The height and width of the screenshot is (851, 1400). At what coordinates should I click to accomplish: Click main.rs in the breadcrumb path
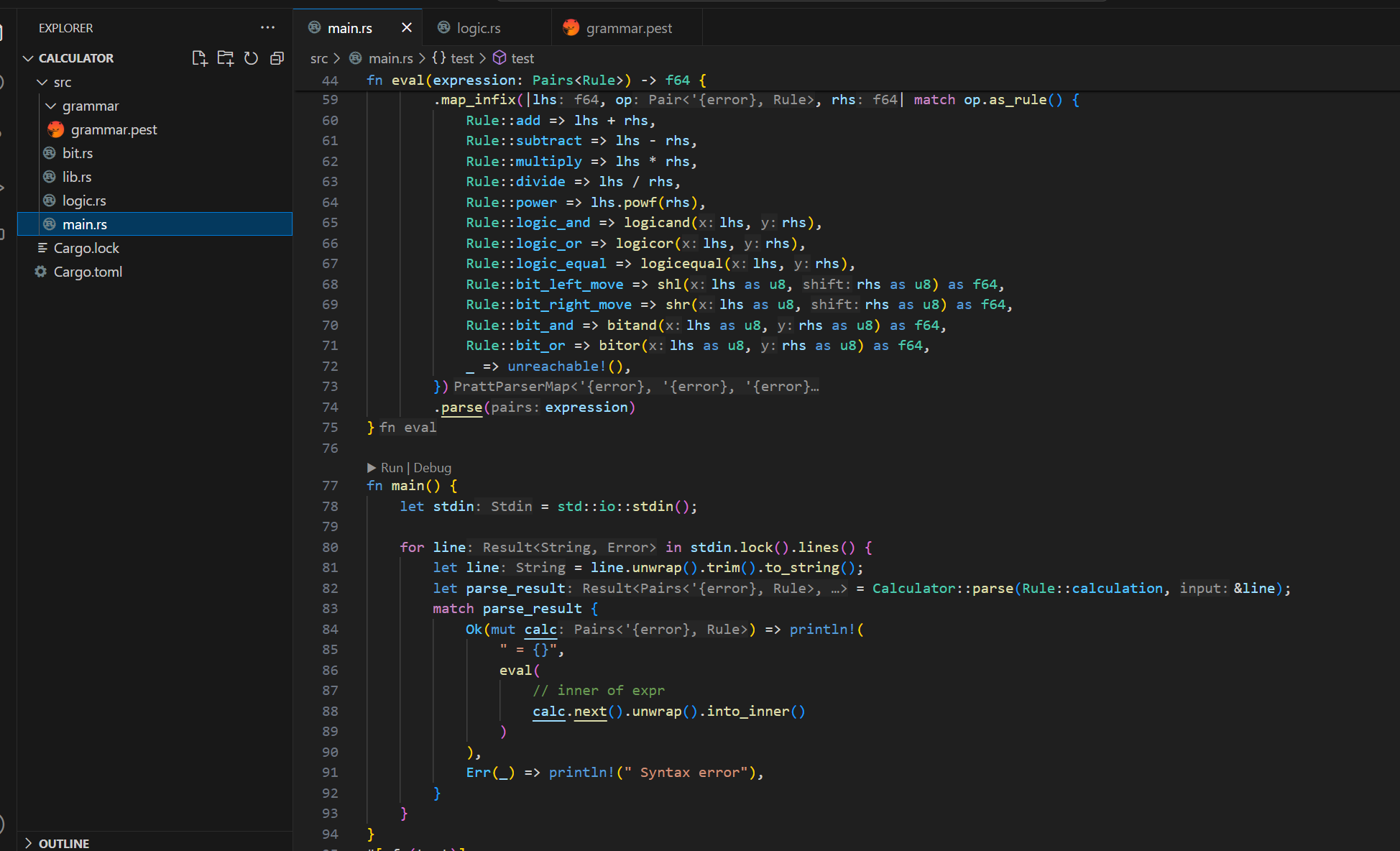390,58
